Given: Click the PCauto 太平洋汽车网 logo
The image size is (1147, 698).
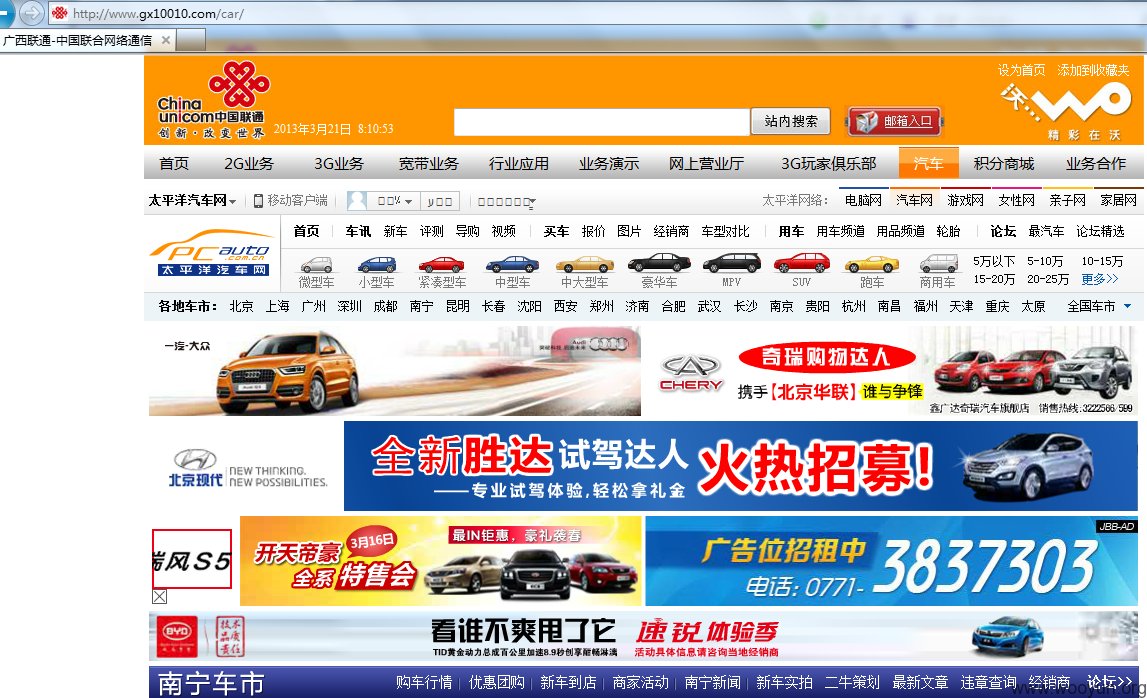Looking at the screenshot, I should point(212,252).
